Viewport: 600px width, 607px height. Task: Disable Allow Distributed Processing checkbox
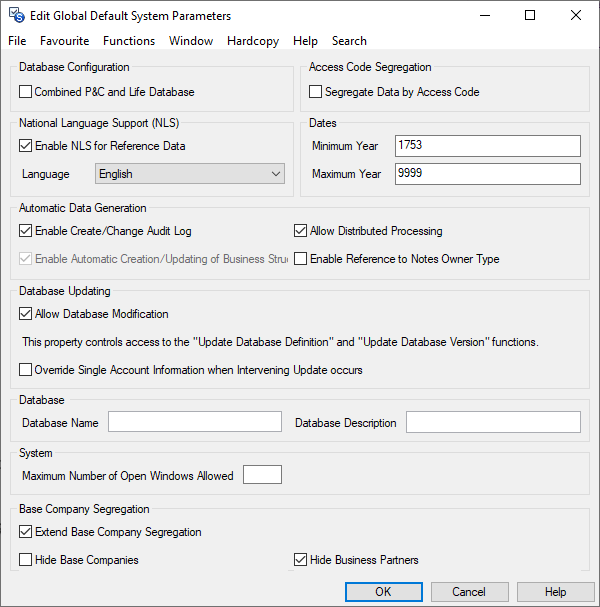tap(301, 231)
